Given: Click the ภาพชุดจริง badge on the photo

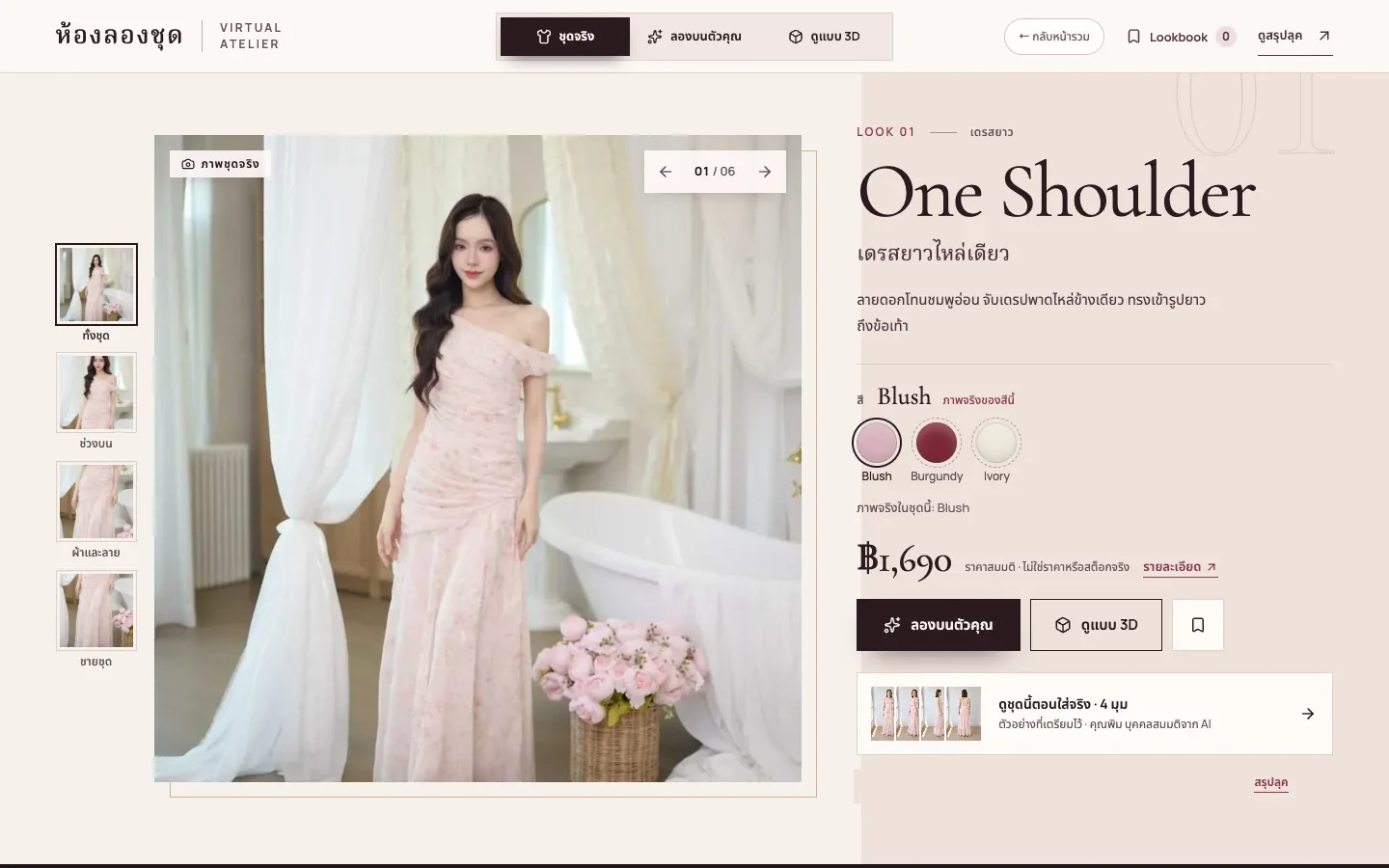Looking at the screenshot, I should (221, 164).
